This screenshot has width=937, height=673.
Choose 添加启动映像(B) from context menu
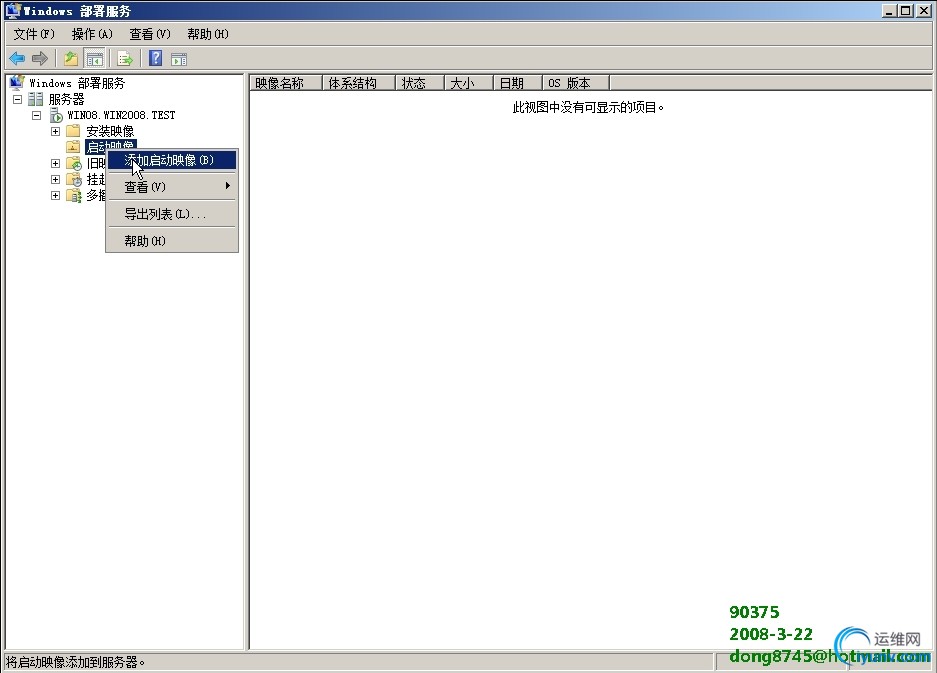pos(172,160)
